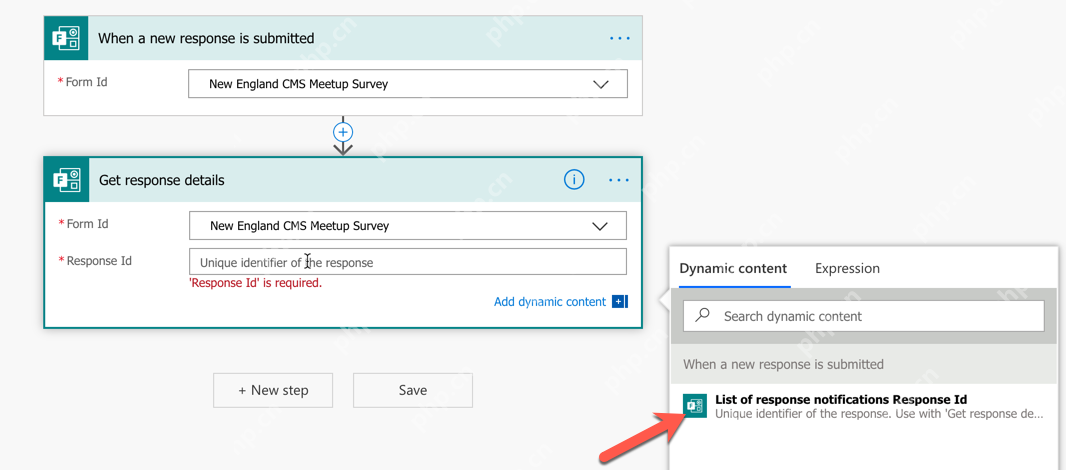Click the 'When a new response is submitted' card title
The image size is (1066, 470).
pos(206,38)
